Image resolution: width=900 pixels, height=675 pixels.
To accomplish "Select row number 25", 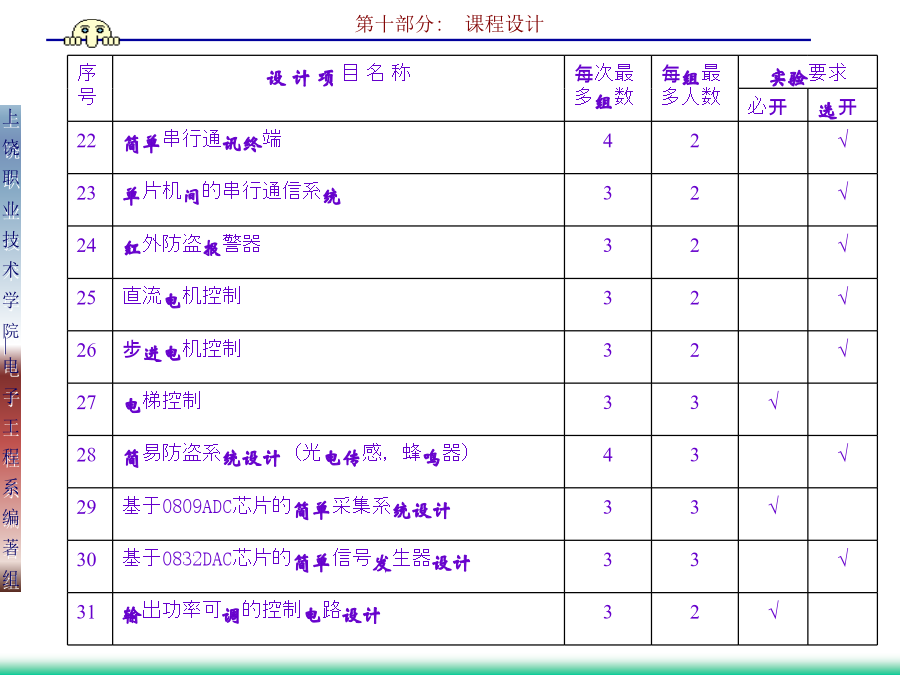I will click(86, 297).
